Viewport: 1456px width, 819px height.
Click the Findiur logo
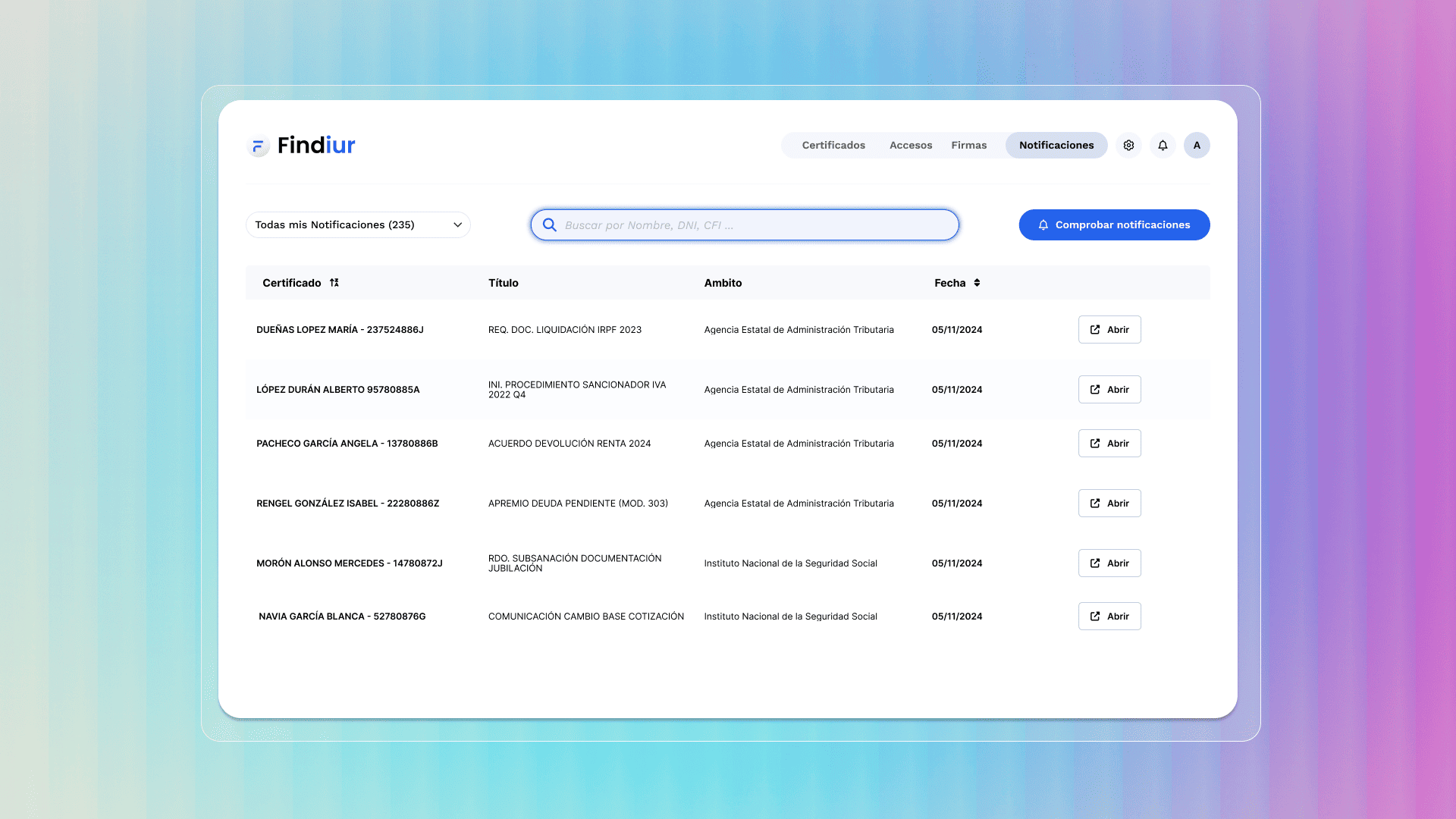302,145
